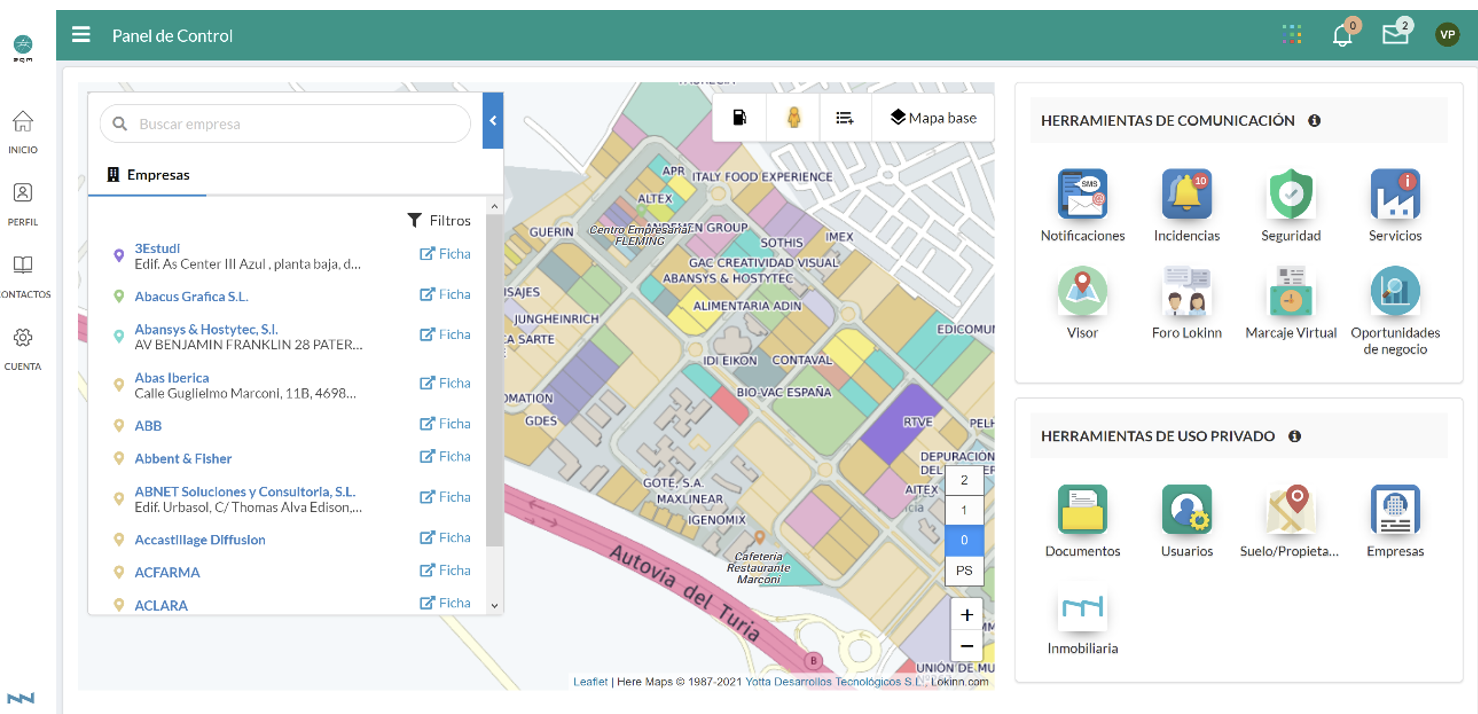
Task: Toggle the hamburger navigation menu
Action: (81, 35)
